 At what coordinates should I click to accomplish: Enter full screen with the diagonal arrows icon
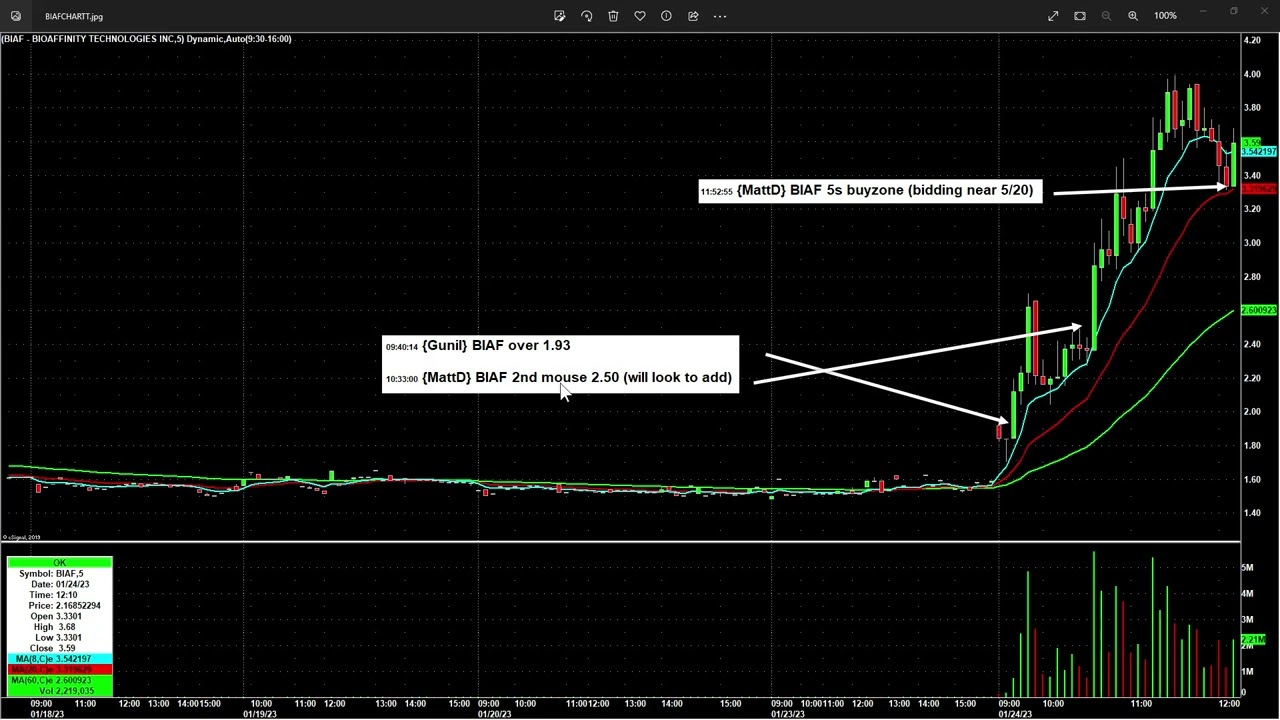point(1053,16)
